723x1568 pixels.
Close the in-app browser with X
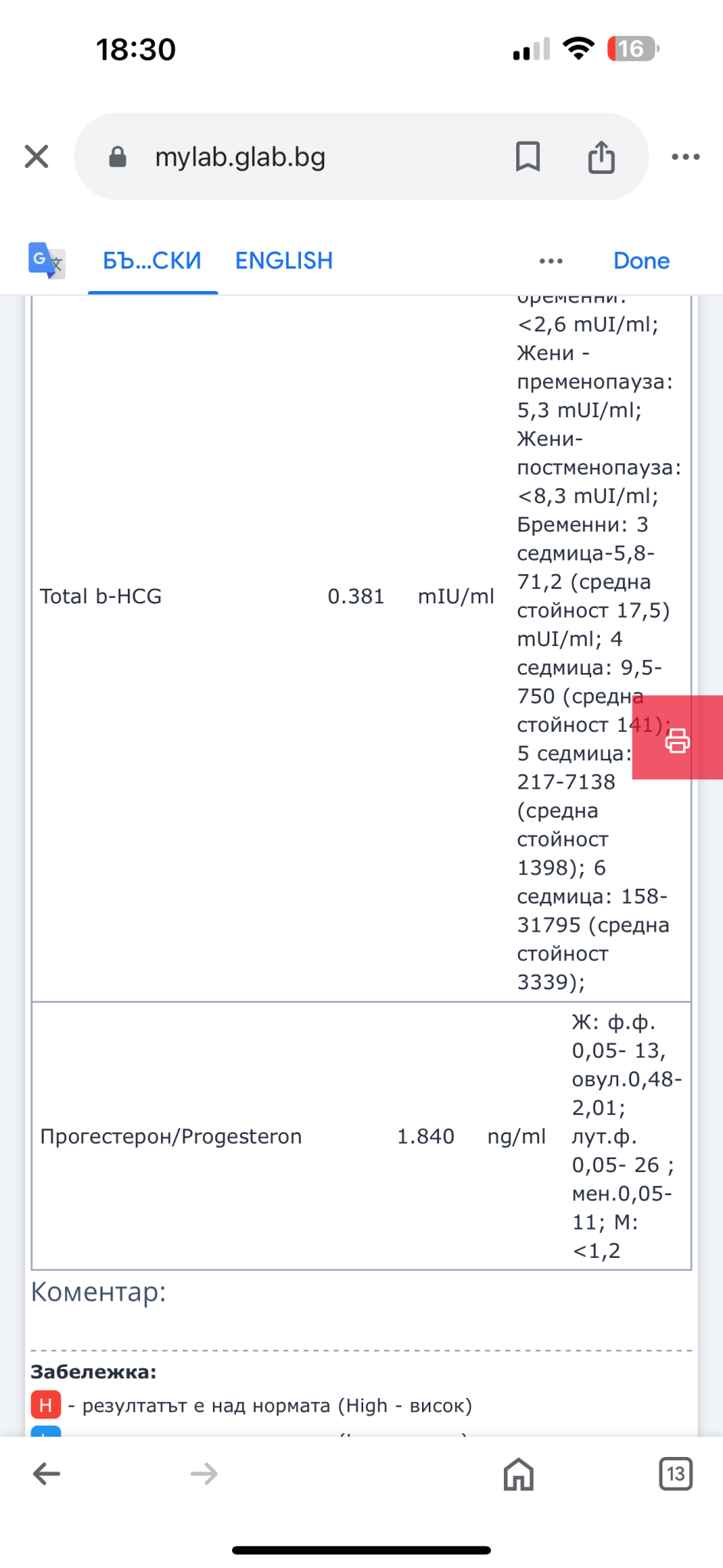(37, 156)
